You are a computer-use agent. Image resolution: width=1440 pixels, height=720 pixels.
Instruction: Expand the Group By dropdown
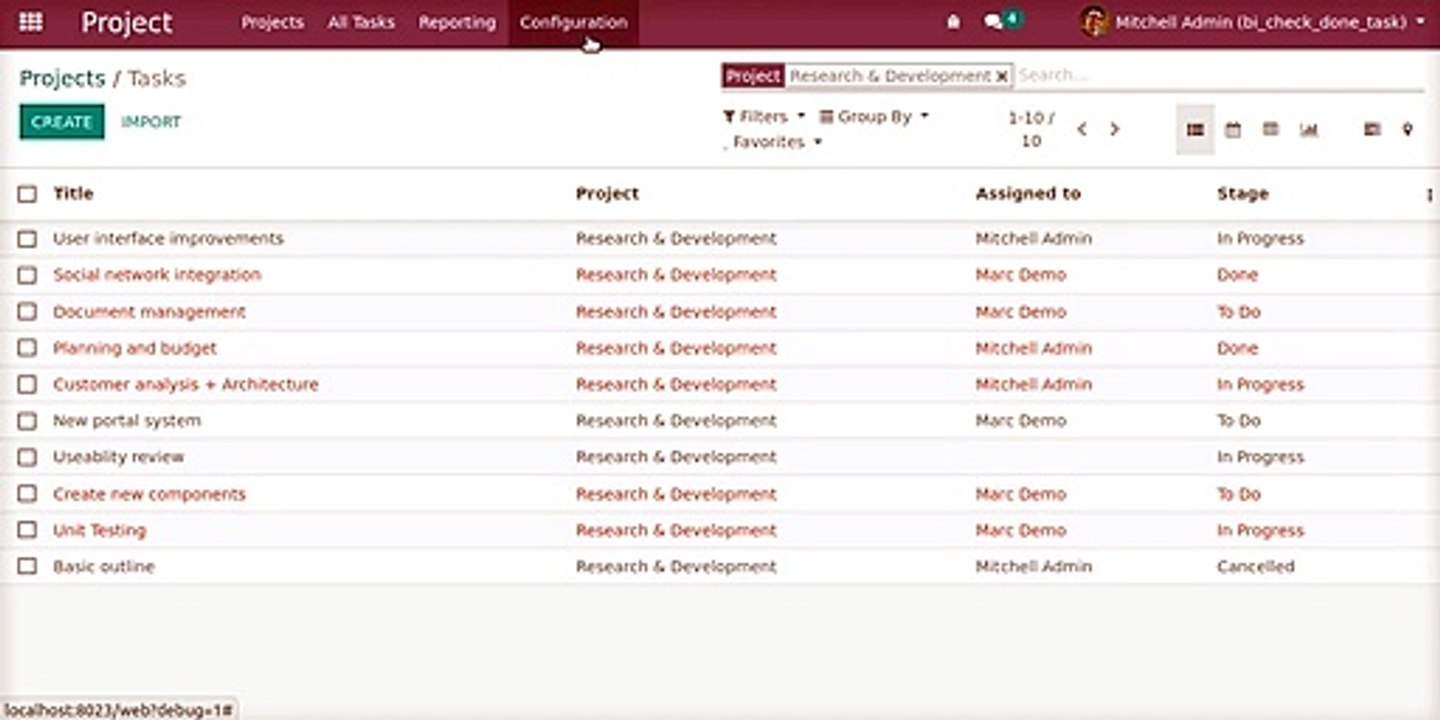[874, 117]
